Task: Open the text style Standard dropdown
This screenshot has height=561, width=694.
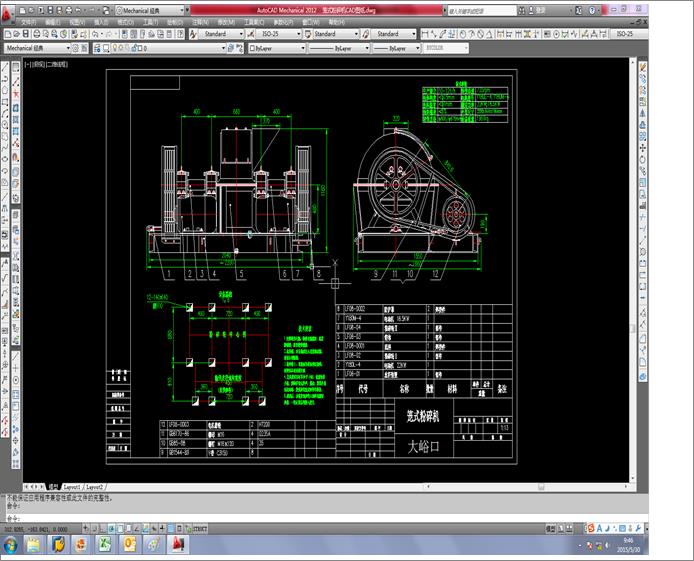Action: click(221, 34)
